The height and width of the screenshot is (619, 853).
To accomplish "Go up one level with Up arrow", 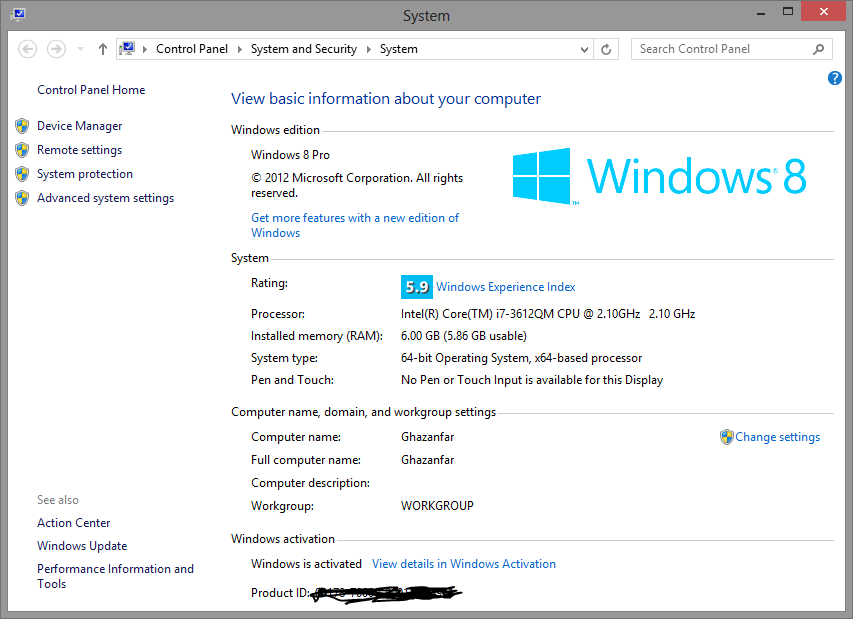I will click(x=103, y=49).
